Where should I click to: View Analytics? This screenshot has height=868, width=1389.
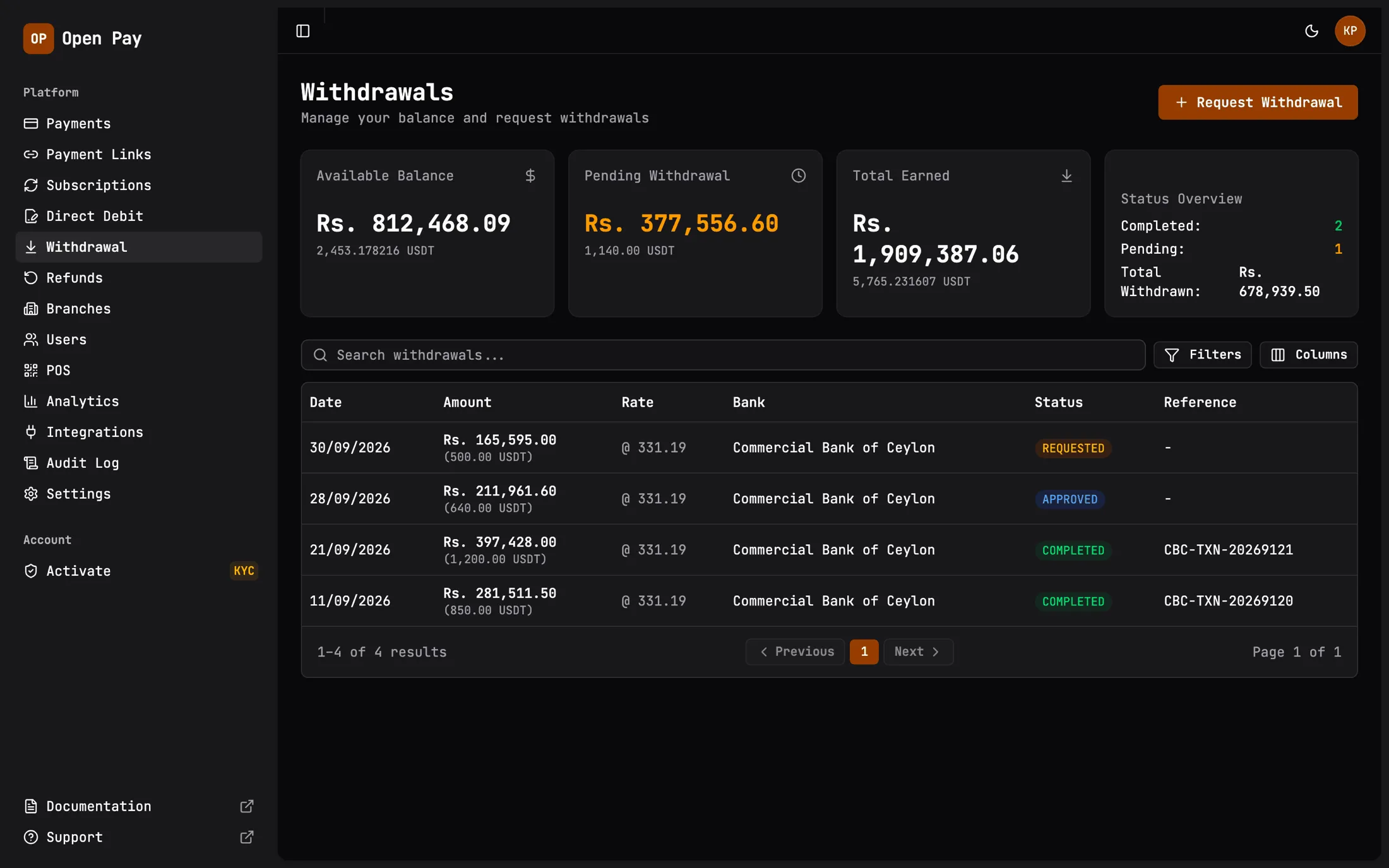tap(139, 401)
